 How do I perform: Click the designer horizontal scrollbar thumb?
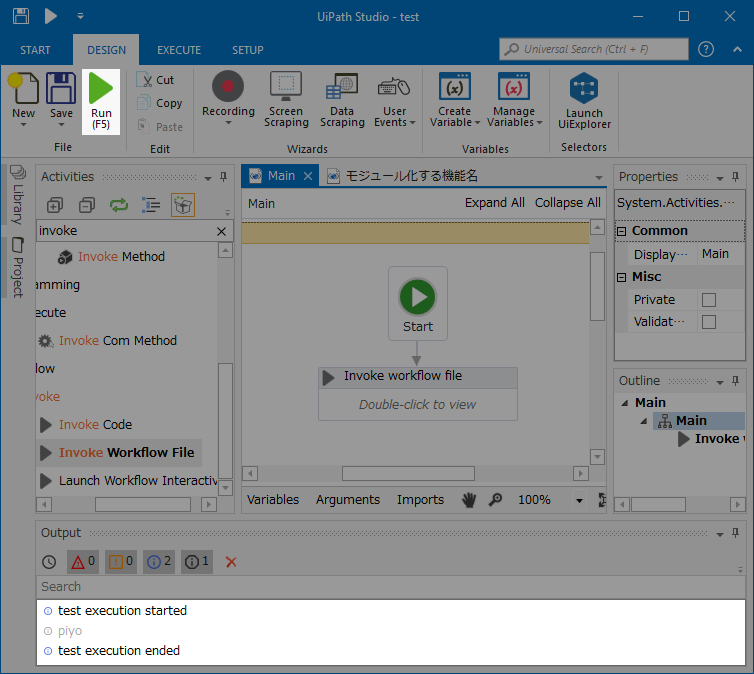click(408, 474)
